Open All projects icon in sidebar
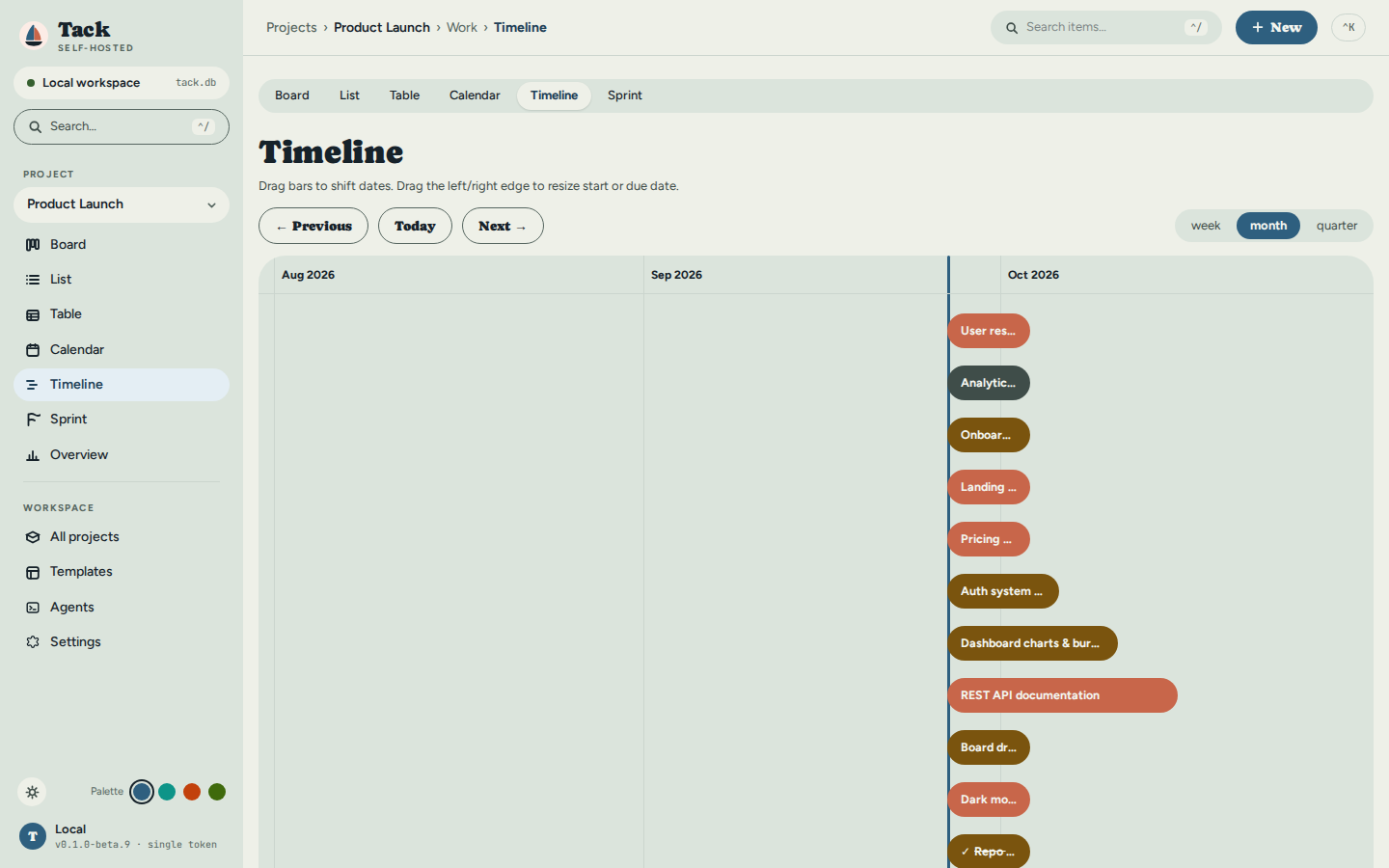The image size is (1389, 868). tap(33, 537)
